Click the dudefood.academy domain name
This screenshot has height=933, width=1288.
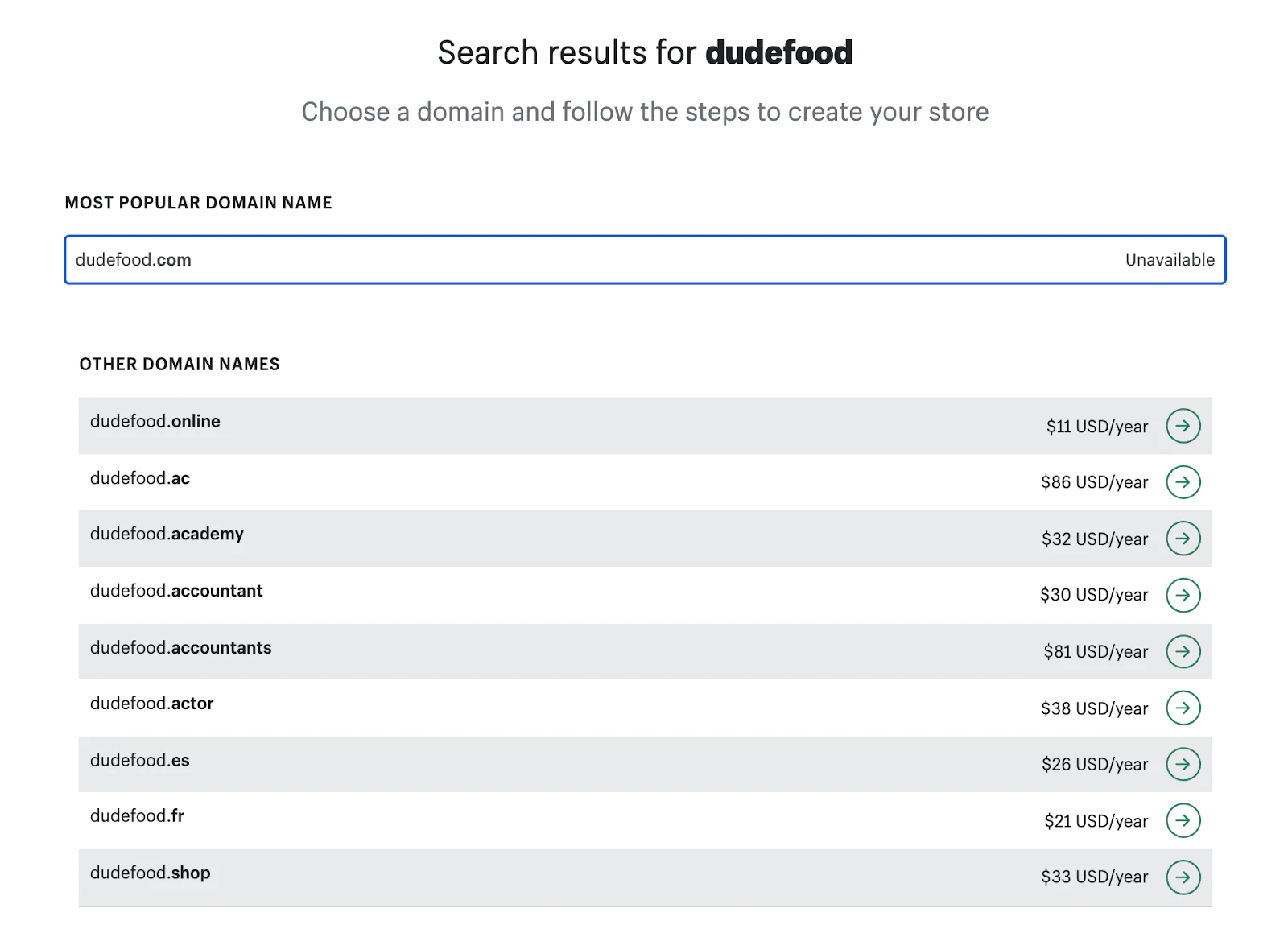[x=167, y=534]
